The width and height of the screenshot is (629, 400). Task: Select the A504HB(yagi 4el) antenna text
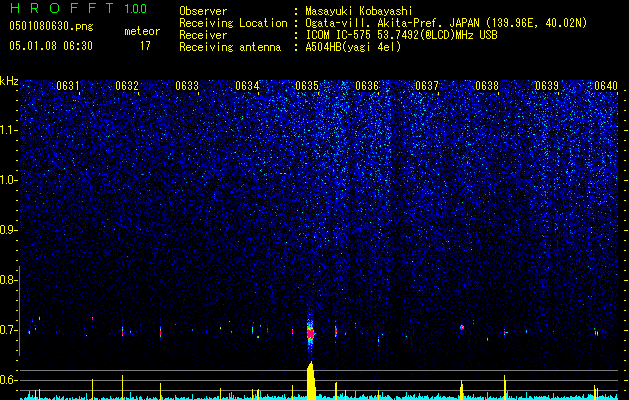(353, 47)
